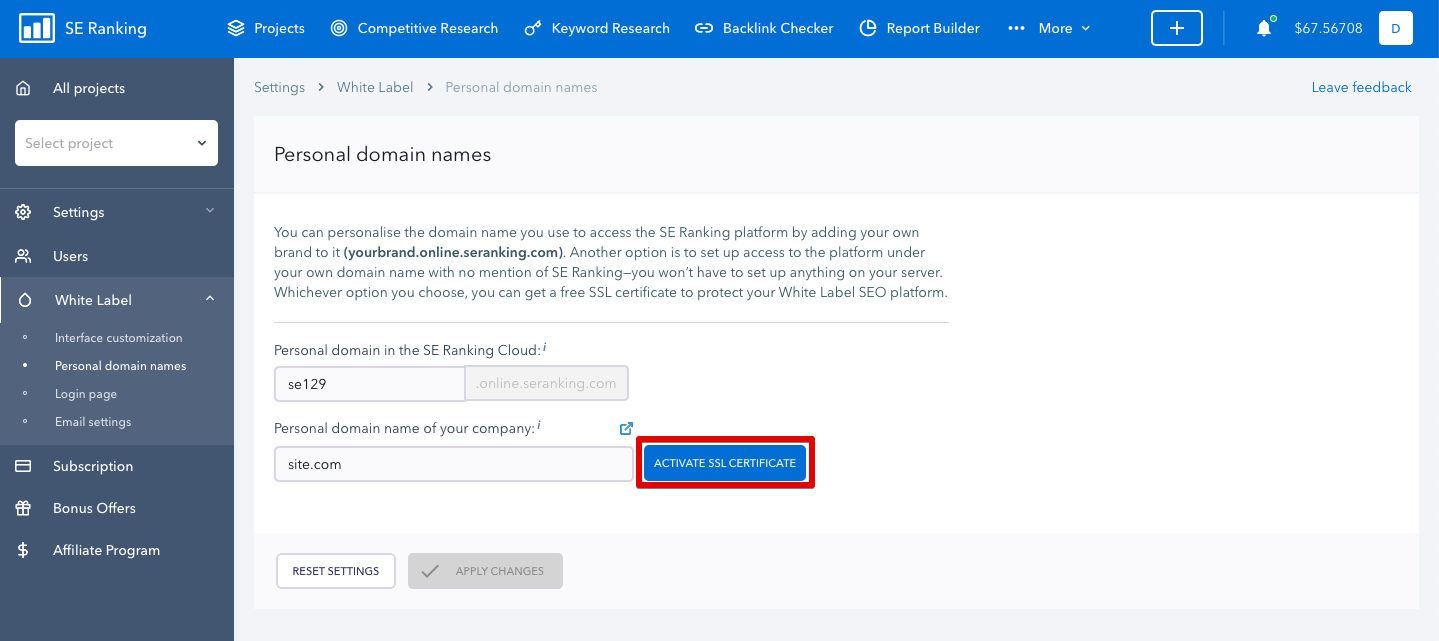Image resolution: width=1439 pixels, height=641 pixels.
Task: Click the Keyword Research key icon
Action: (x=533, y=28)
